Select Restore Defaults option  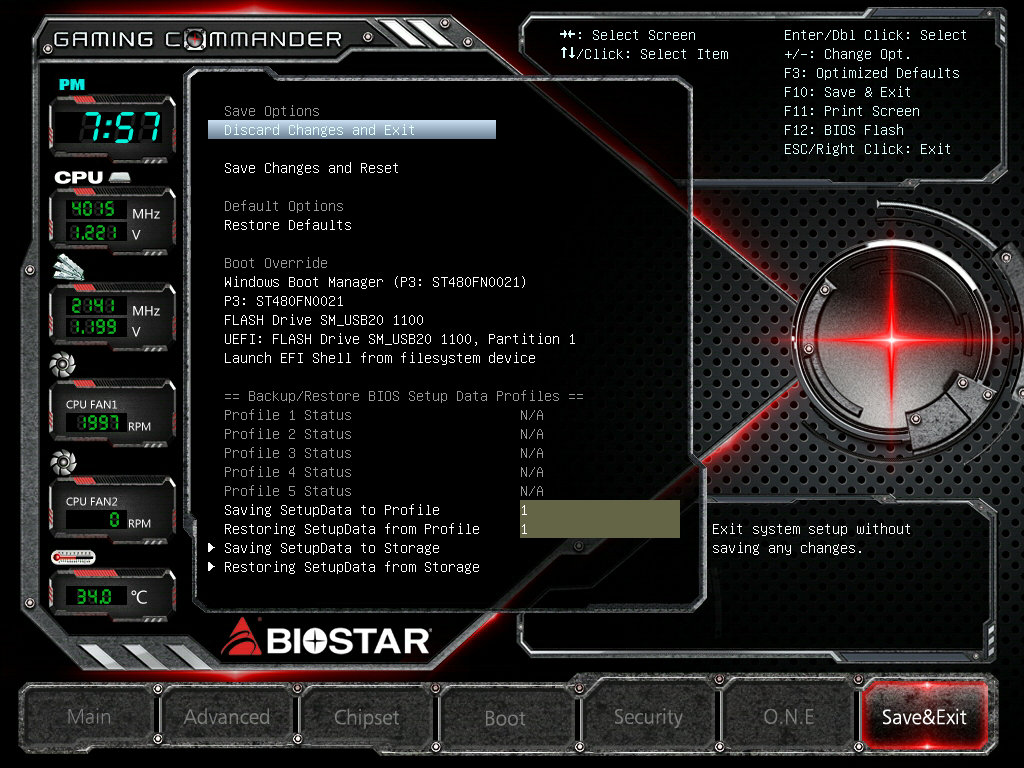click(x=287, y=225)
